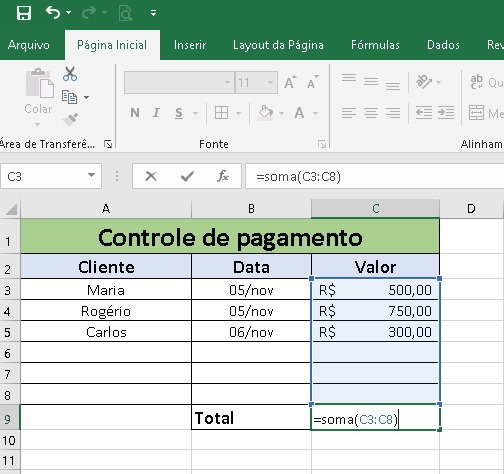Screen dimensions: 504x474
Task: Select column C header
Action: coord(376,209)
